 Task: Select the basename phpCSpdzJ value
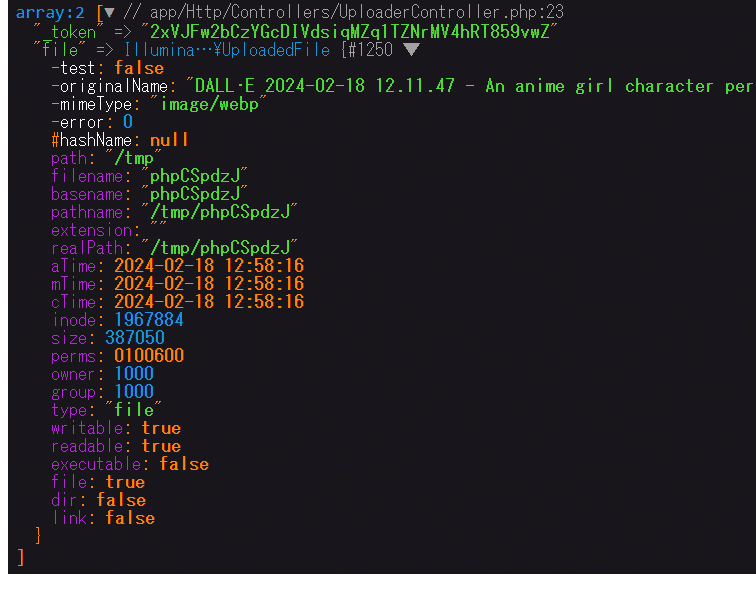194,194
